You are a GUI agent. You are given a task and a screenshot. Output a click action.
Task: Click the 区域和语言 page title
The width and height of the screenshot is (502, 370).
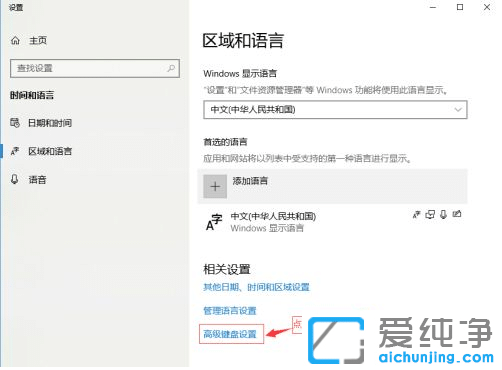tap(243, 41)
